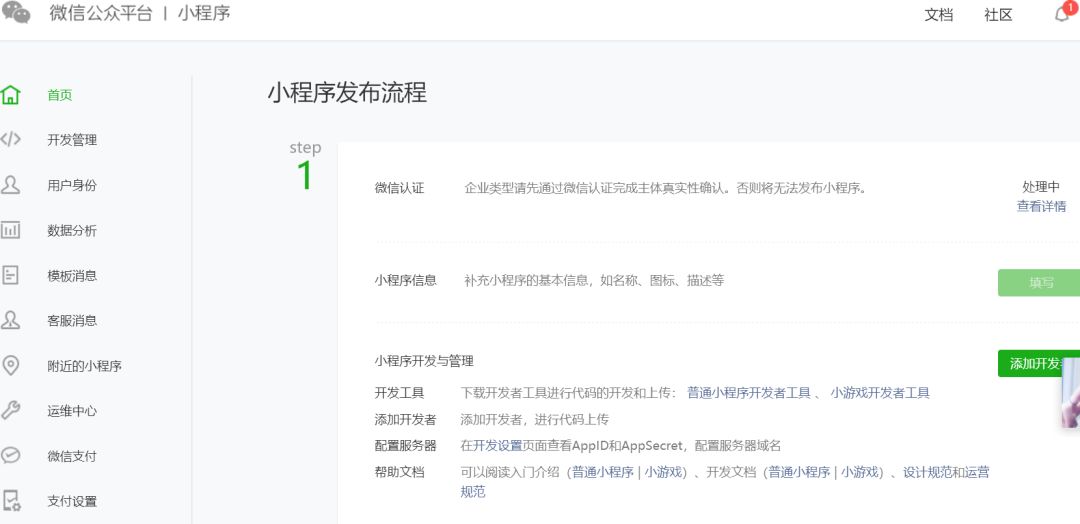Click the green 添加开发者 button

click(x=1039, y=364)
